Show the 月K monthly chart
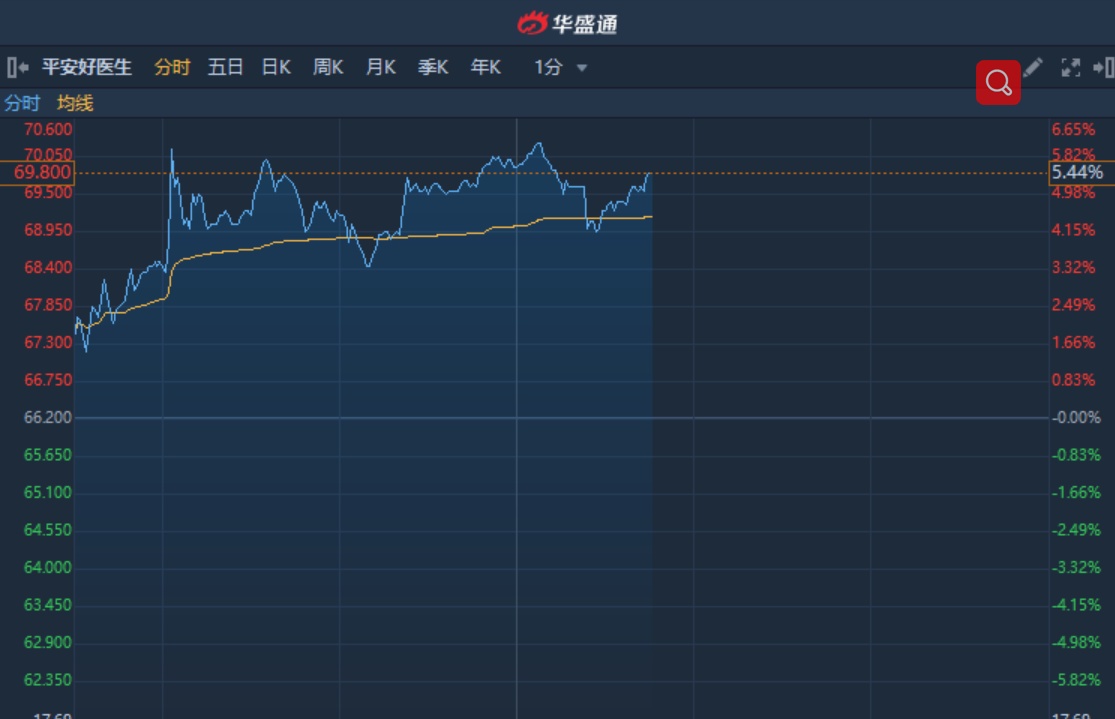The width and height of the screenshot is (1115, 719). click(x=380, y=68)
